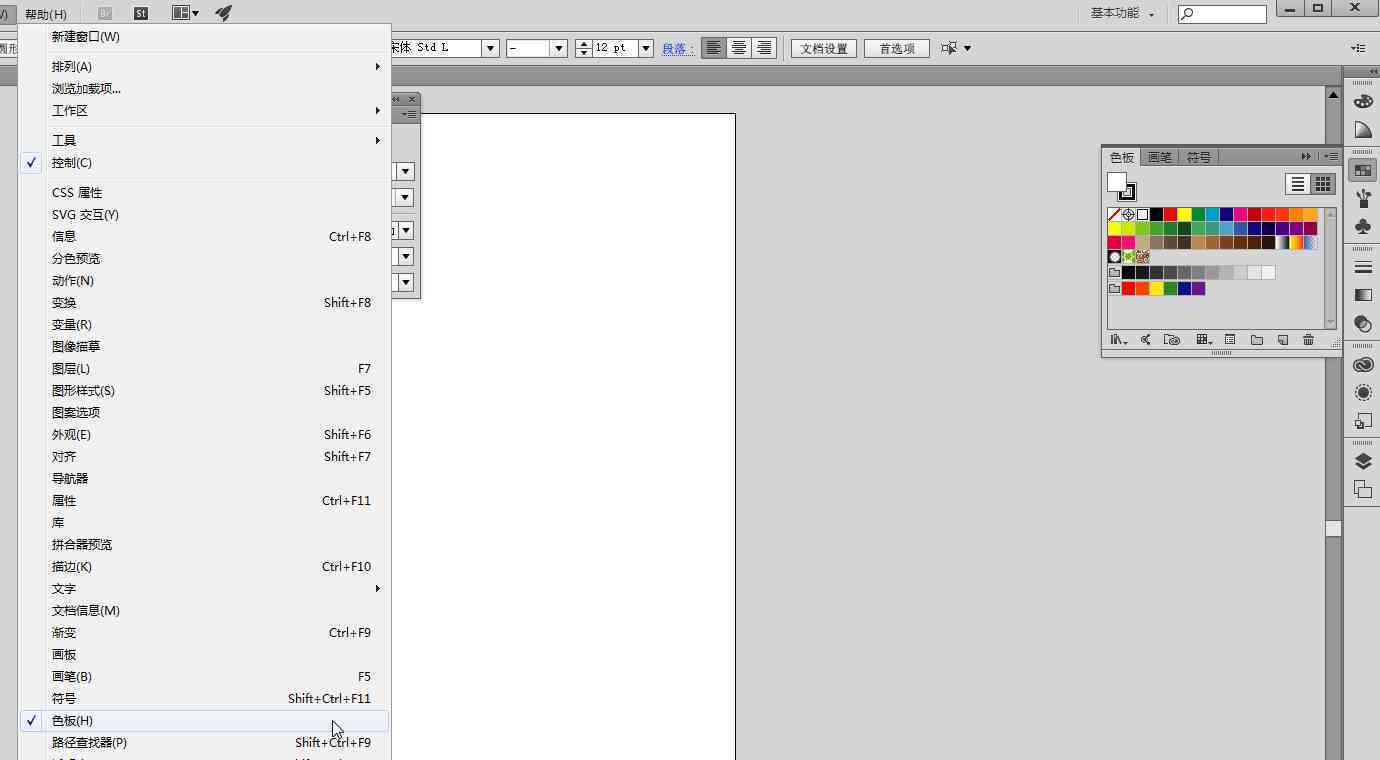Choose 路径查找器(P) from menu
The width and height of the screenshot is (1380, 760).
point(204,743)
